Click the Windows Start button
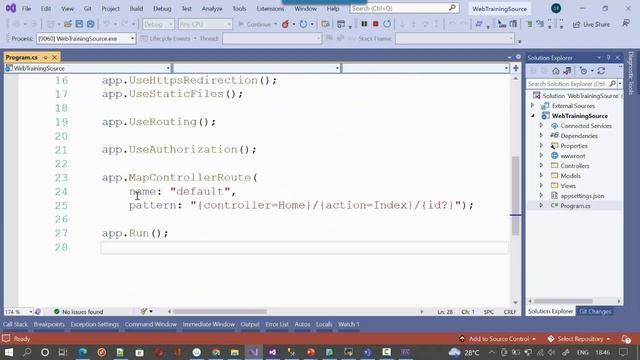Image resolution: width=640 pixels, height=360 pixels. tap(9, 352)
